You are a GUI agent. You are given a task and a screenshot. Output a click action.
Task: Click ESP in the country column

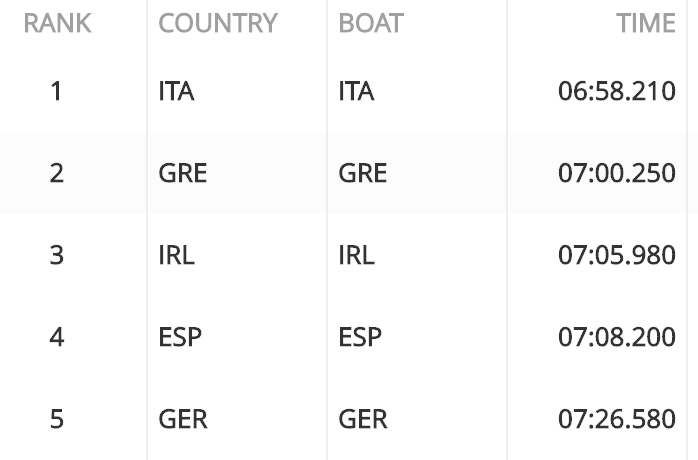coord(180,337)
